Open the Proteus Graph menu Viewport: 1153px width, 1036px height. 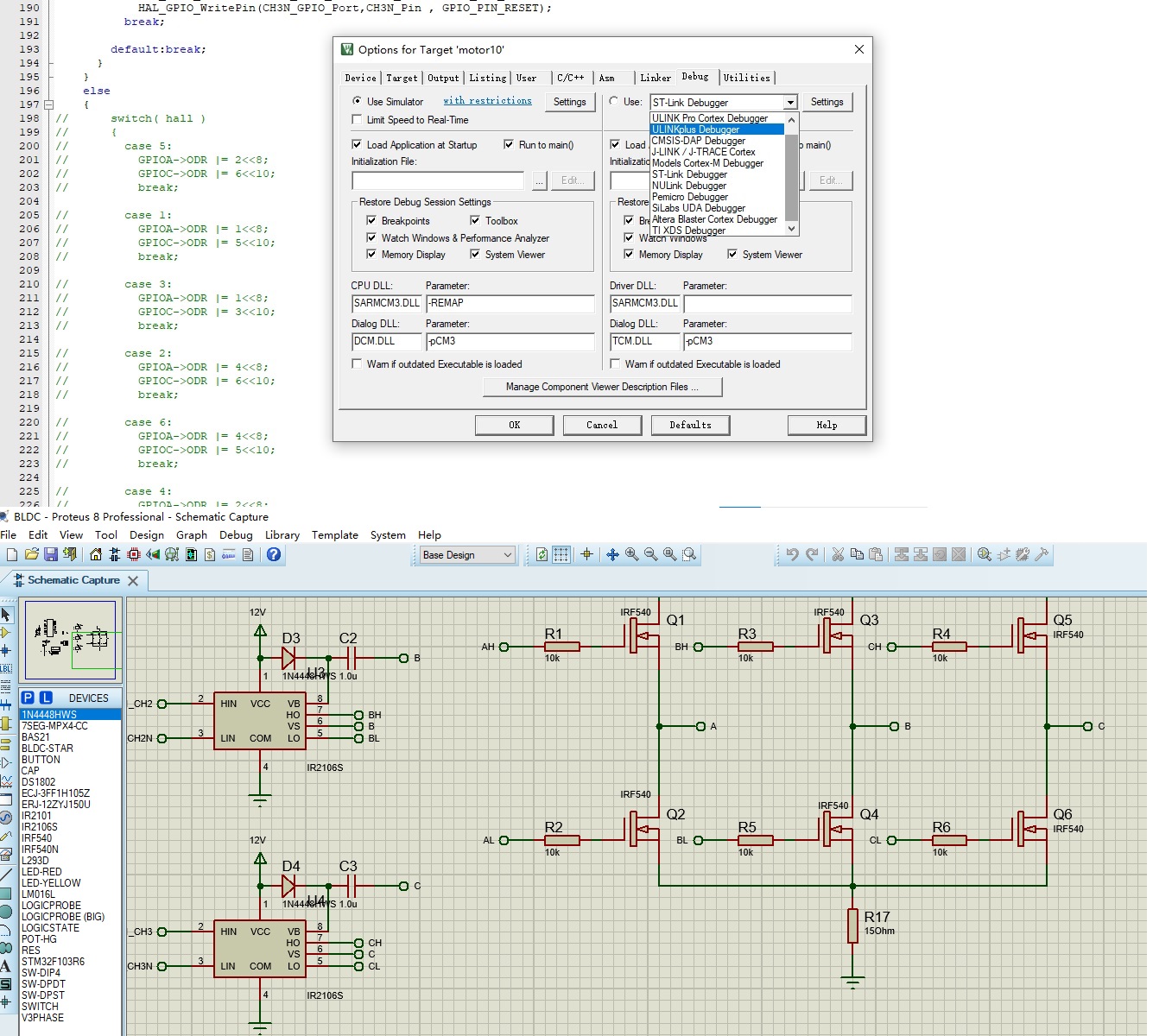point(192,534)
